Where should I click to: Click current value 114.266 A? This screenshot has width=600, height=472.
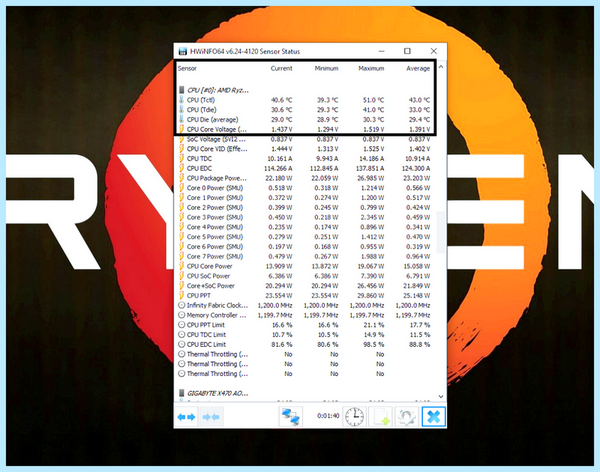[278, 168]
